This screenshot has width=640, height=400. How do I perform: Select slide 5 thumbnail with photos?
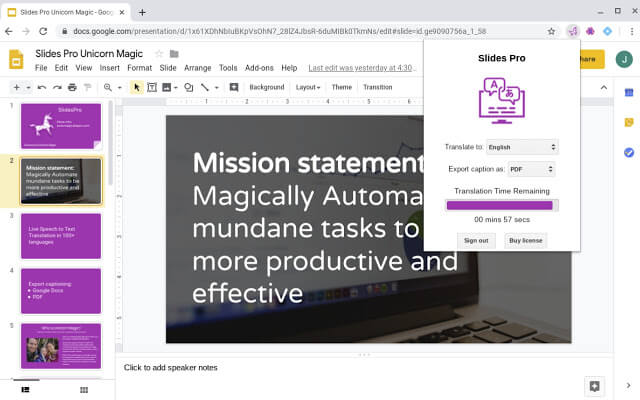61,346
